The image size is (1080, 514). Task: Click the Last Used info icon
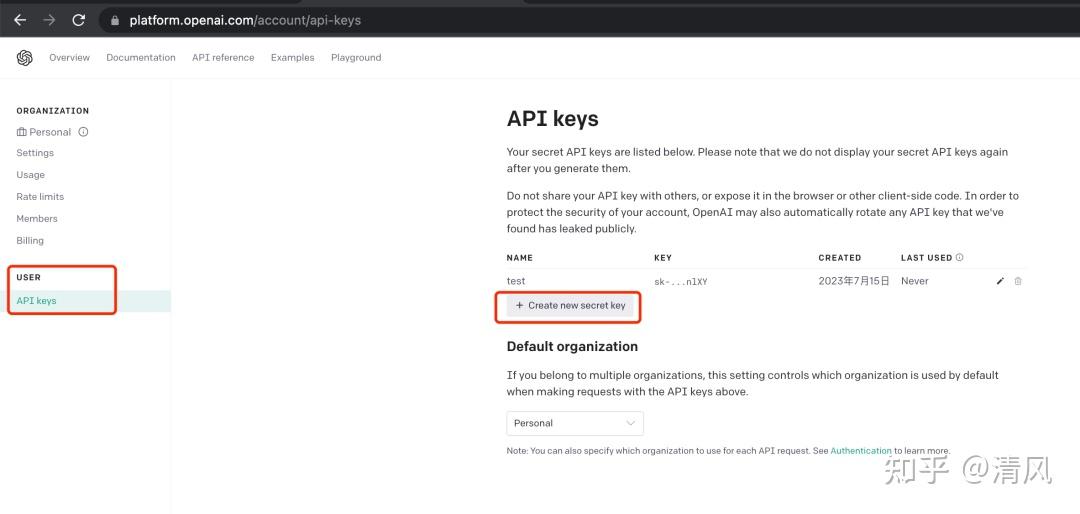point(959,258)
